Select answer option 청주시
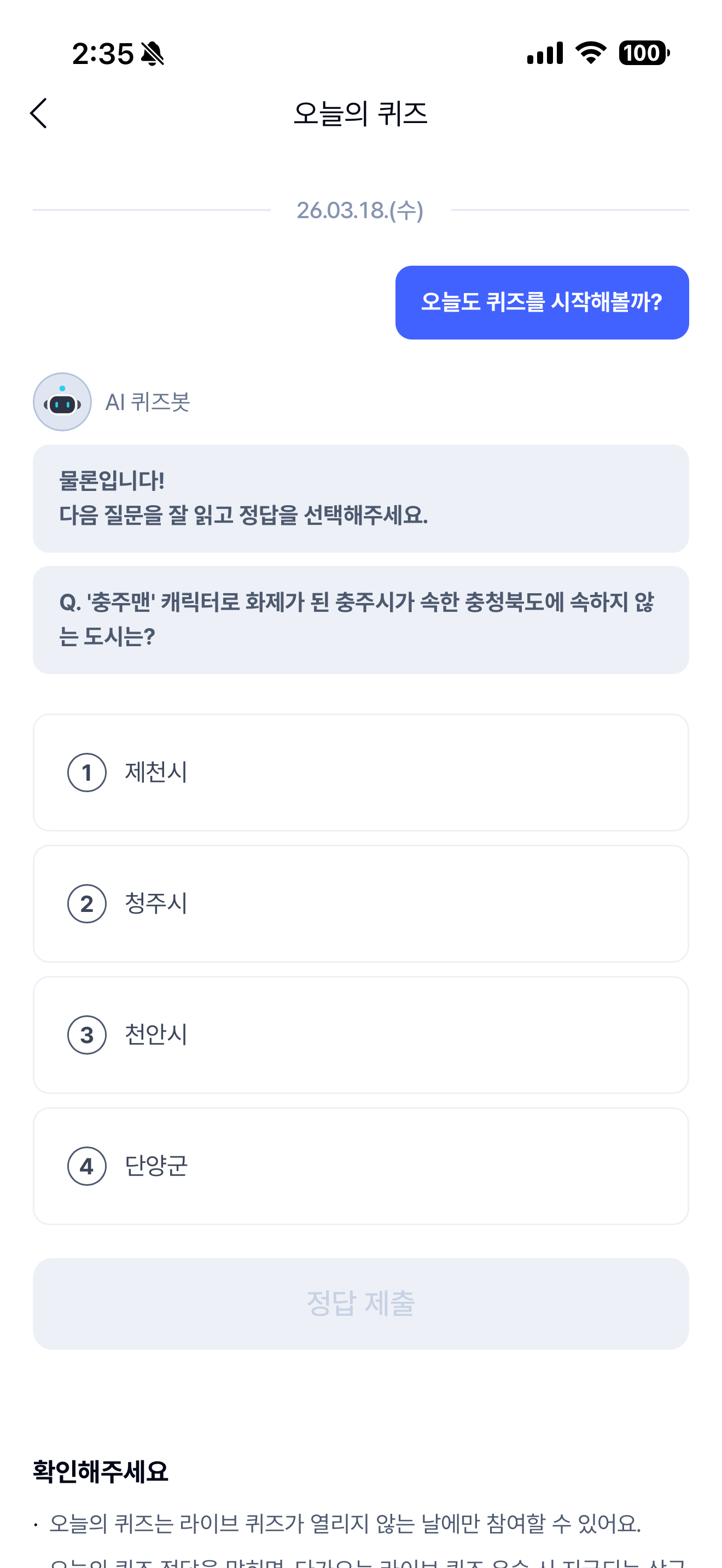The width and height of the screenshot is (722, 1568). (361, 904)
